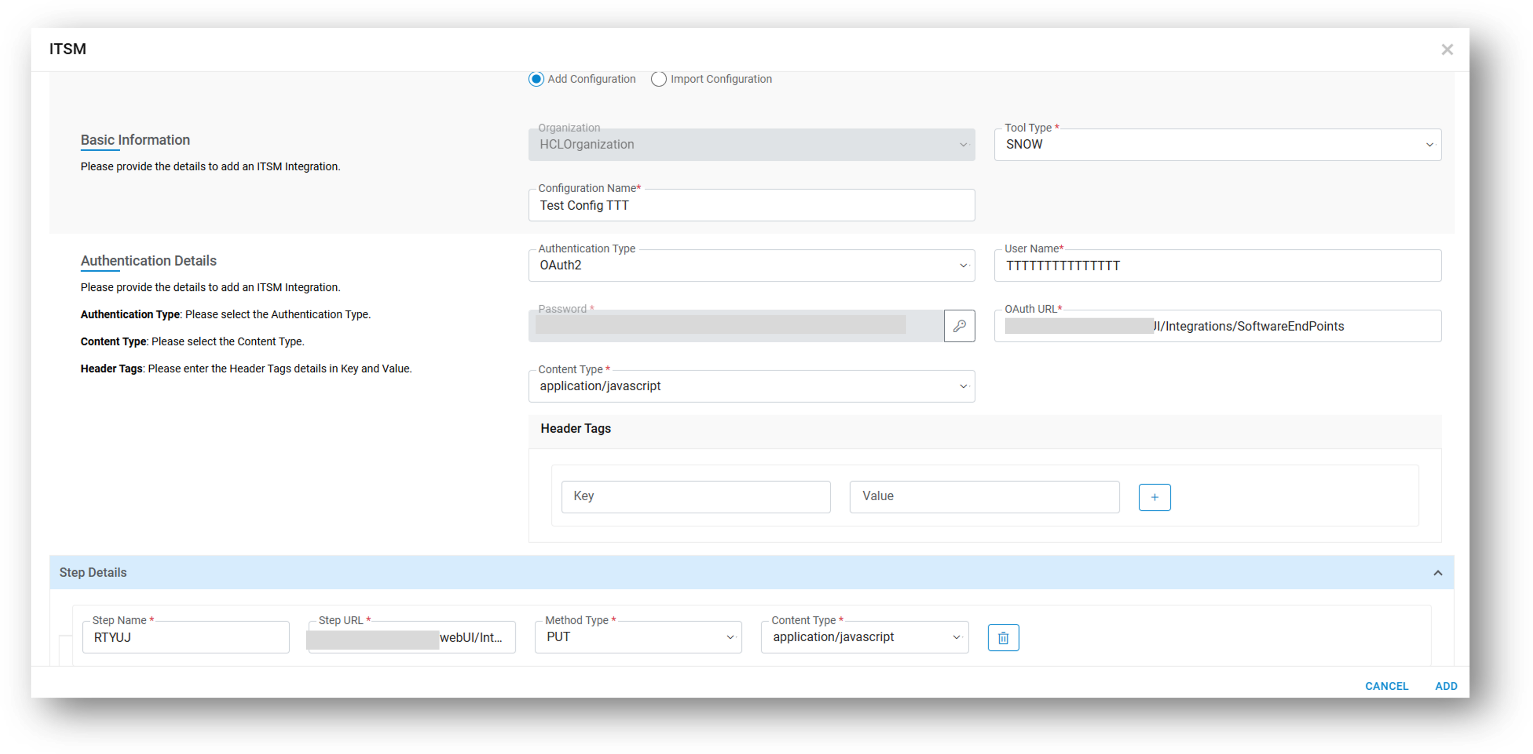This screenshot has width=1533, height=754.
Task: Click the Header Tags Value field
Action: tap(984, 497)
